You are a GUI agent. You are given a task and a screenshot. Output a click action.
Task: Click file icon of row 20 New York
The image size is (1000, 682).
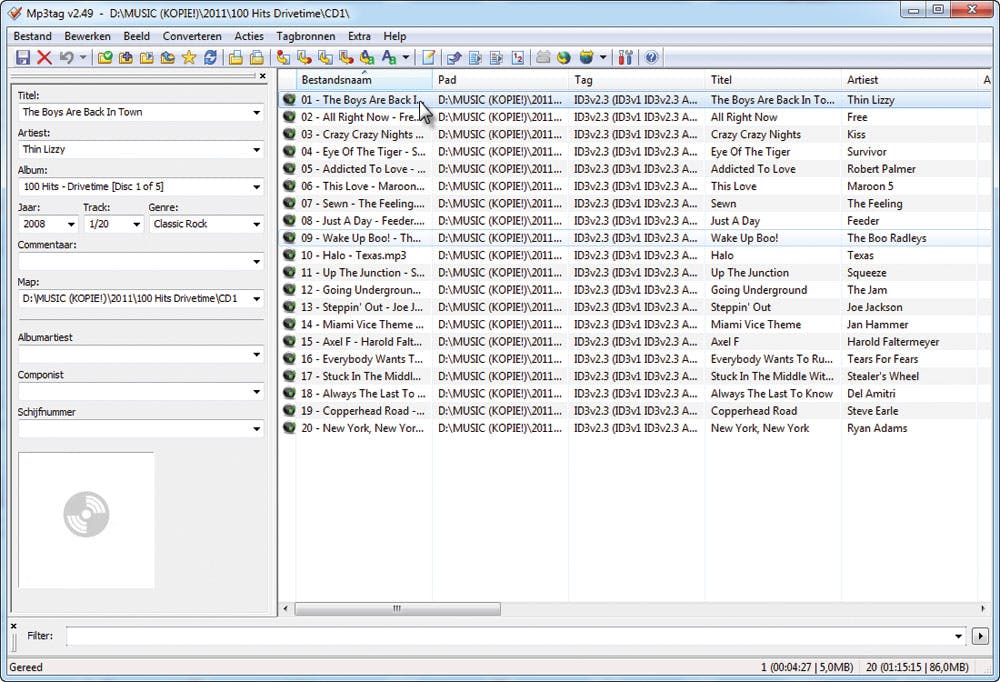290,428
